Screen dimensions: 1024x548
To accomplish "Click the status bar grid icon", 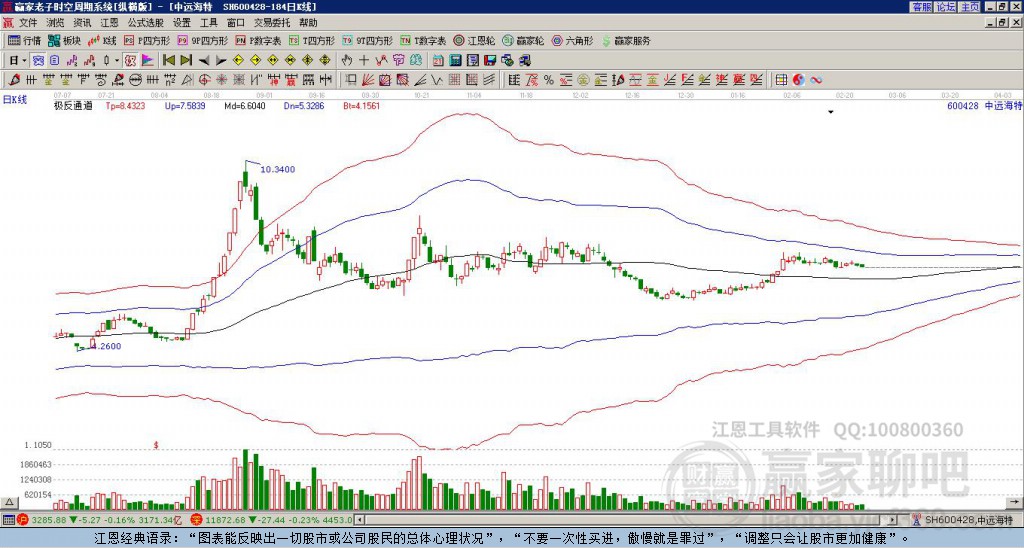I will click(x=8, y=520).
